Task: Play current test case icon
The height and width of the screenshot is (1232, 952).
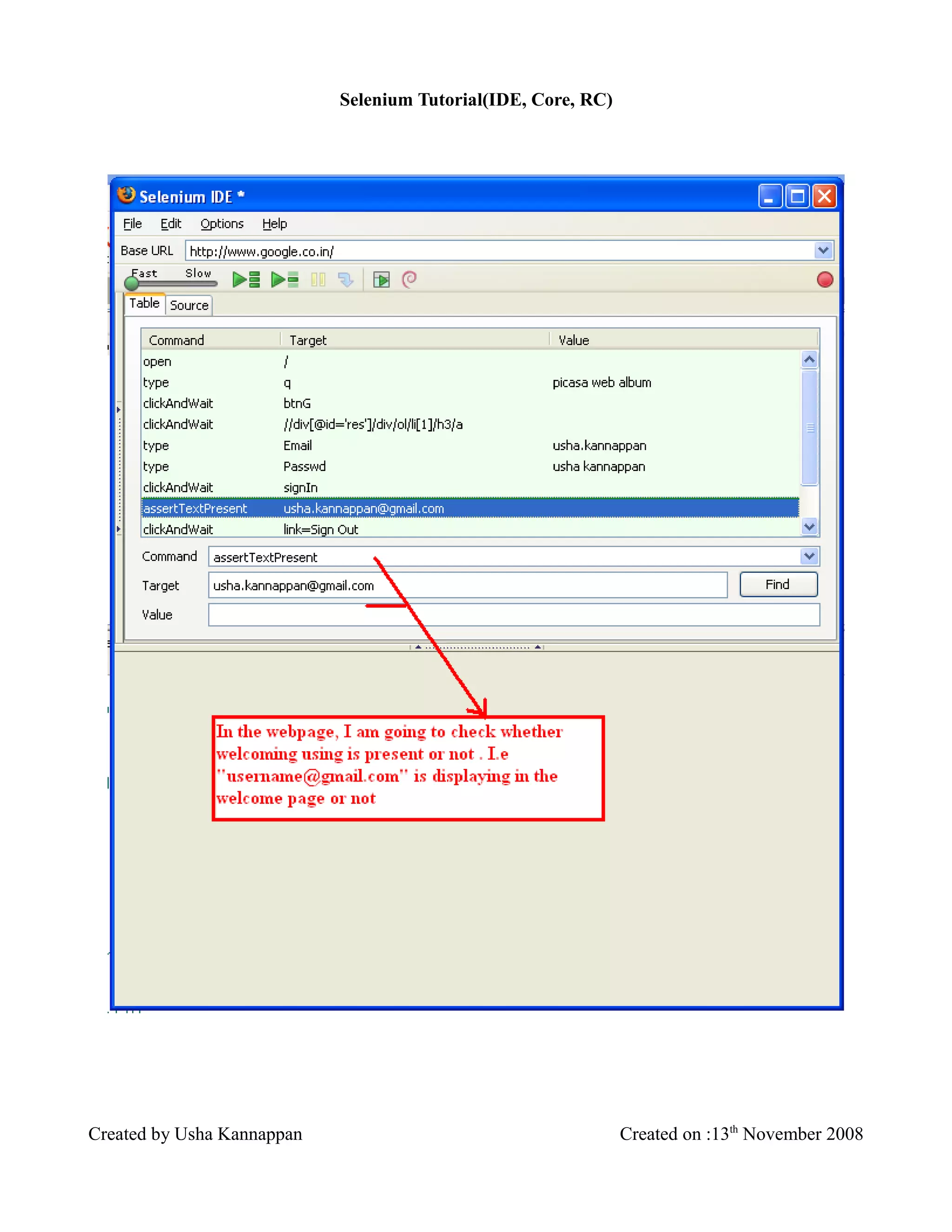Action: coord(284,279)
